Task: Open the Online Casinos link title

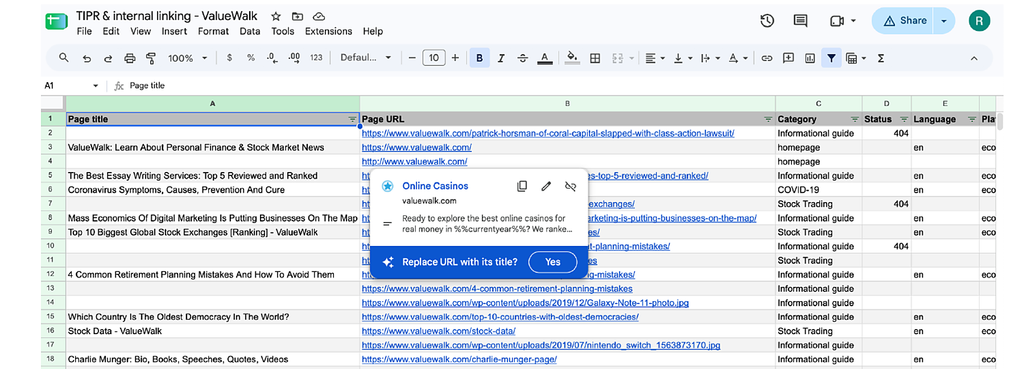Action: [x=435, y=186]
